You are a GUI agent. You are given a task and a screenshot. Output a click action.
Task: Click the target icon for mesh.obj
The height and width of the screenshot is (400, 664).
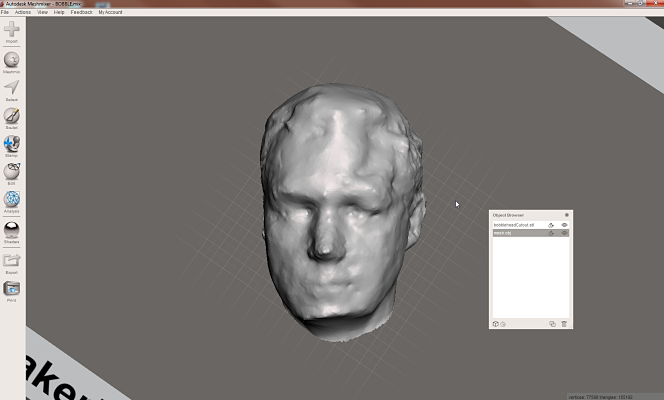tap(551, 233)
